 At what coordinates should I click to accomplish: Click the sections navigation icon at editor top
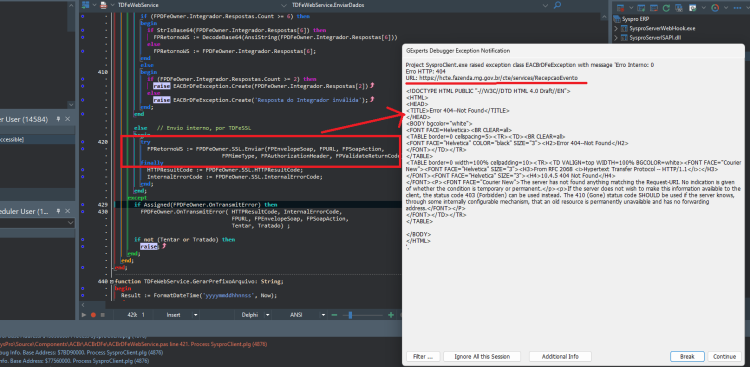(x=87, y=5)
